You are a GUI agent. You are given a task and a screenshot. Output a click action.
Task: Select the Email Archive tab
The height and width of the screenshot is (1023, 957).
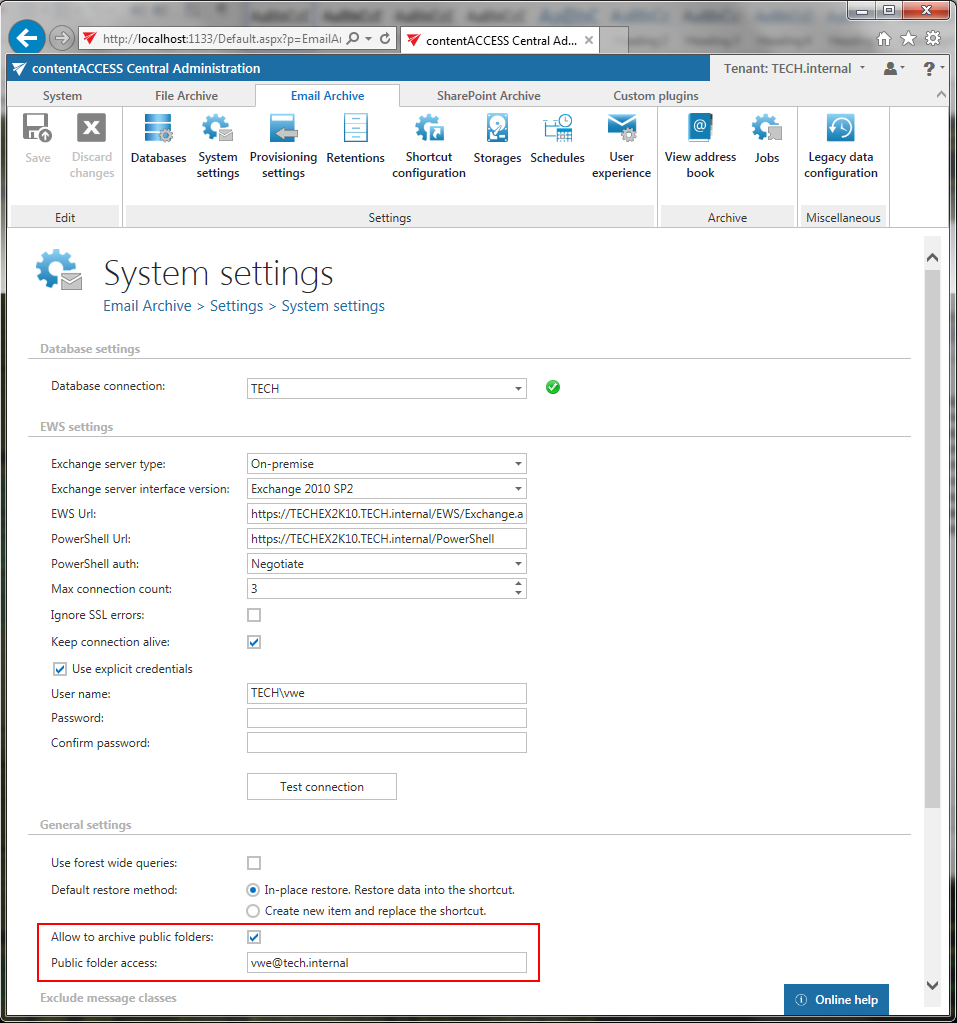[327, 96]
